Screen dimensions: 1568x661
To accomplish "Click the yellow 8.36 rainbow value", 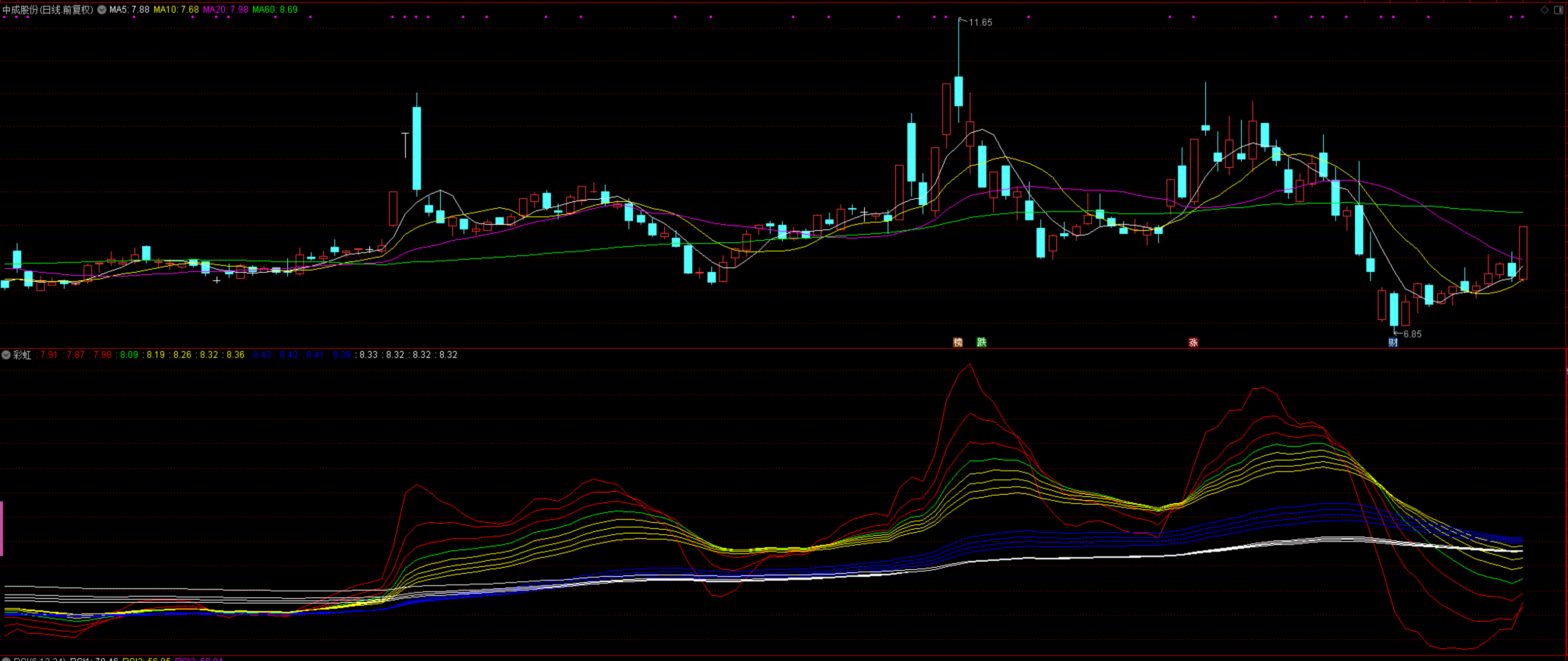I will (235, 354).
